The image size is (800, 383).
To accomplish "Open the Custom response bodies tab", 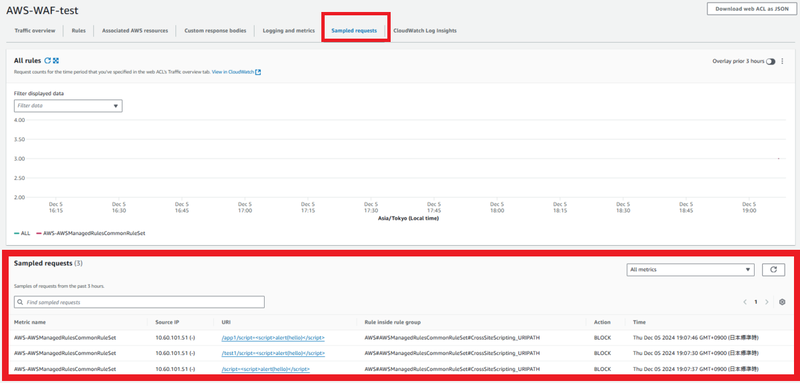I will pos(215,31).
